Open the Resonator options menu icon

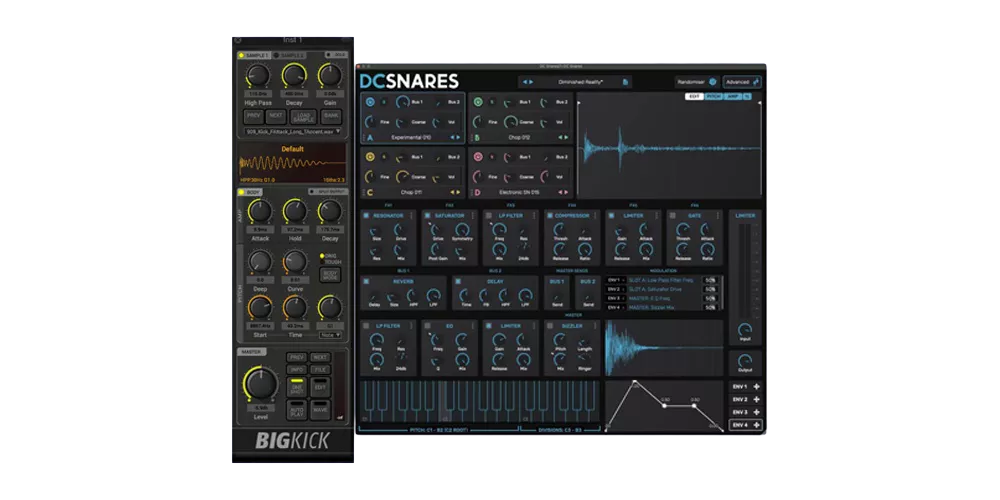point(414,215)
